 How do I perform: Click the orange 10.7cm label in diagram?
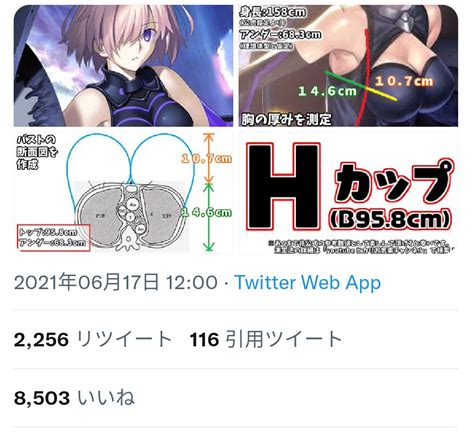coord(206,158)
